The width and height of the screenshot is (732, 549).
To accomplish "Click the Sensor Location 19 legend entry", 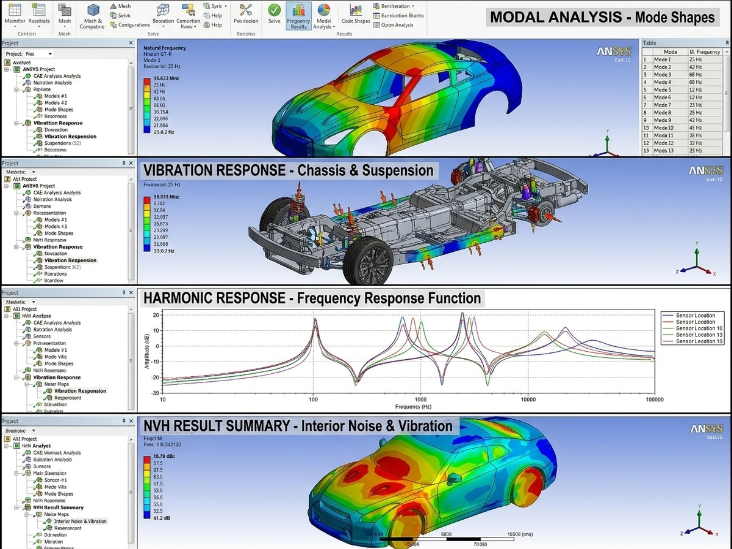I will click(693, 341).
